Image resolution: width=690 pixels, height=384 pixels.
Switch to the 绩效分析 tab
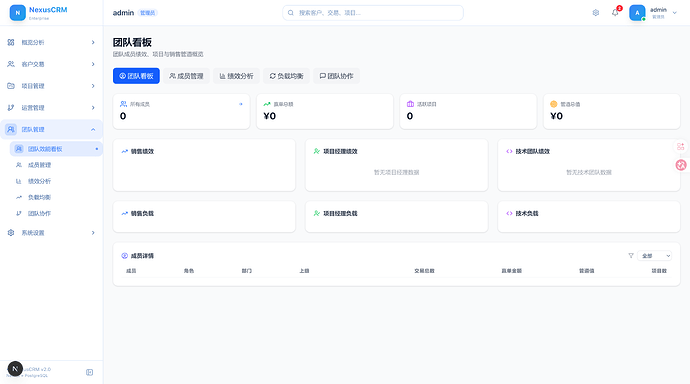pos(236,76)
